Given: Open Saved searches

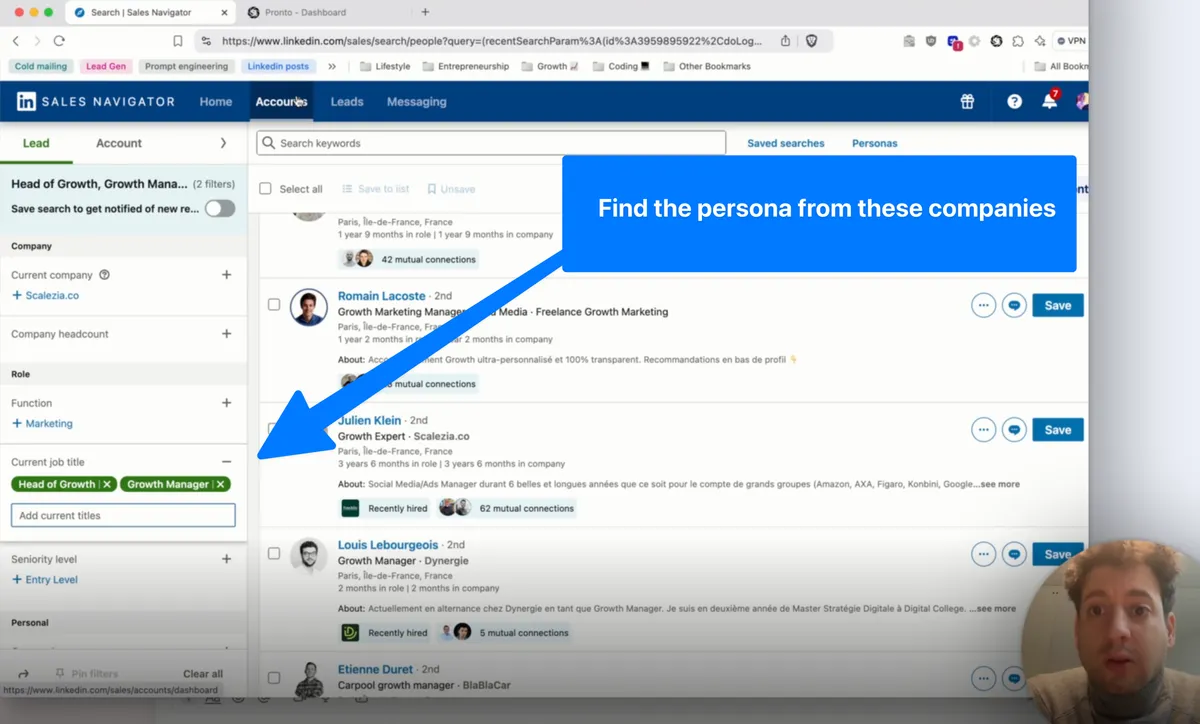Looking at the screenshot, I should point(786,143).
